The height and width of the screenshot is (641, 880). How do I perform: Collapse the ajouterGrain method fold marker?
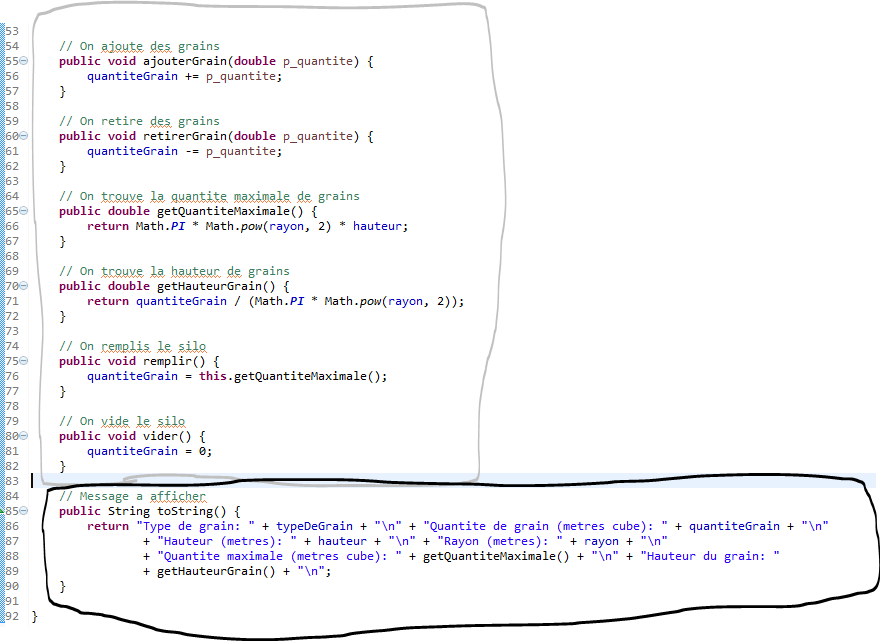pos(24,61)
